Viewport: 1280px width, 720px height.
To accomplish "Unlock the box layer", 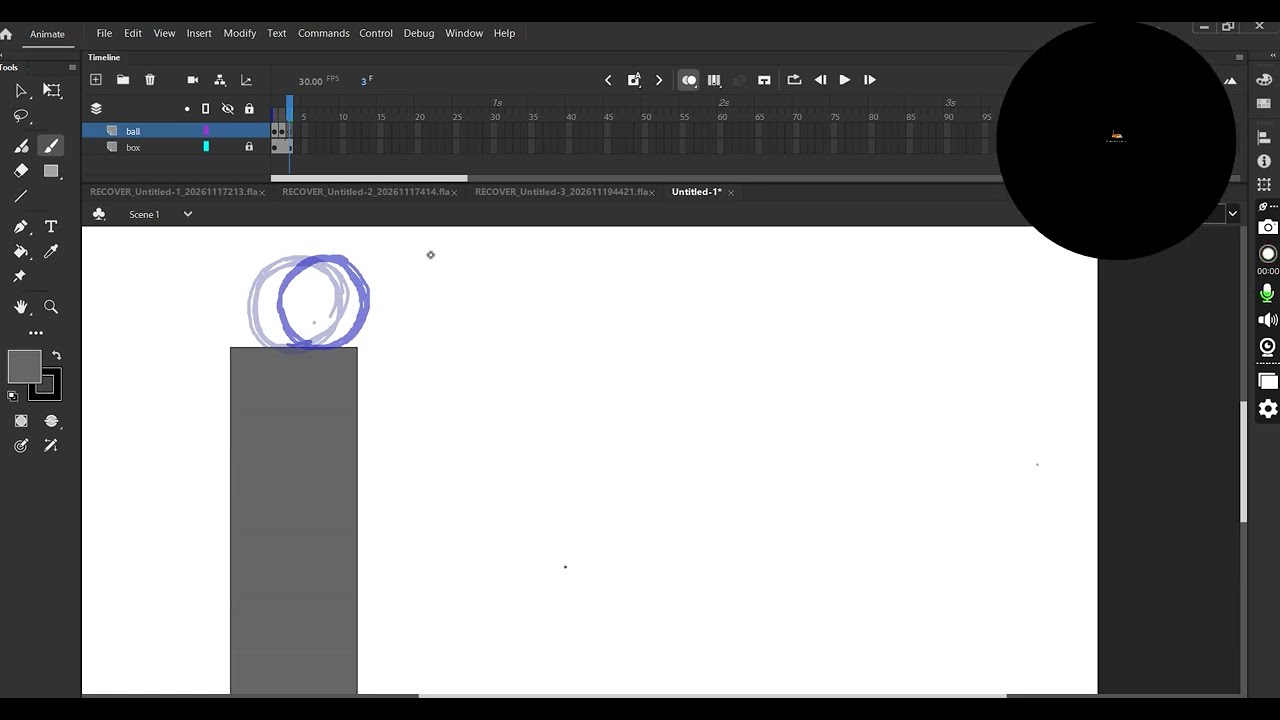I will [x=249, y=147].
